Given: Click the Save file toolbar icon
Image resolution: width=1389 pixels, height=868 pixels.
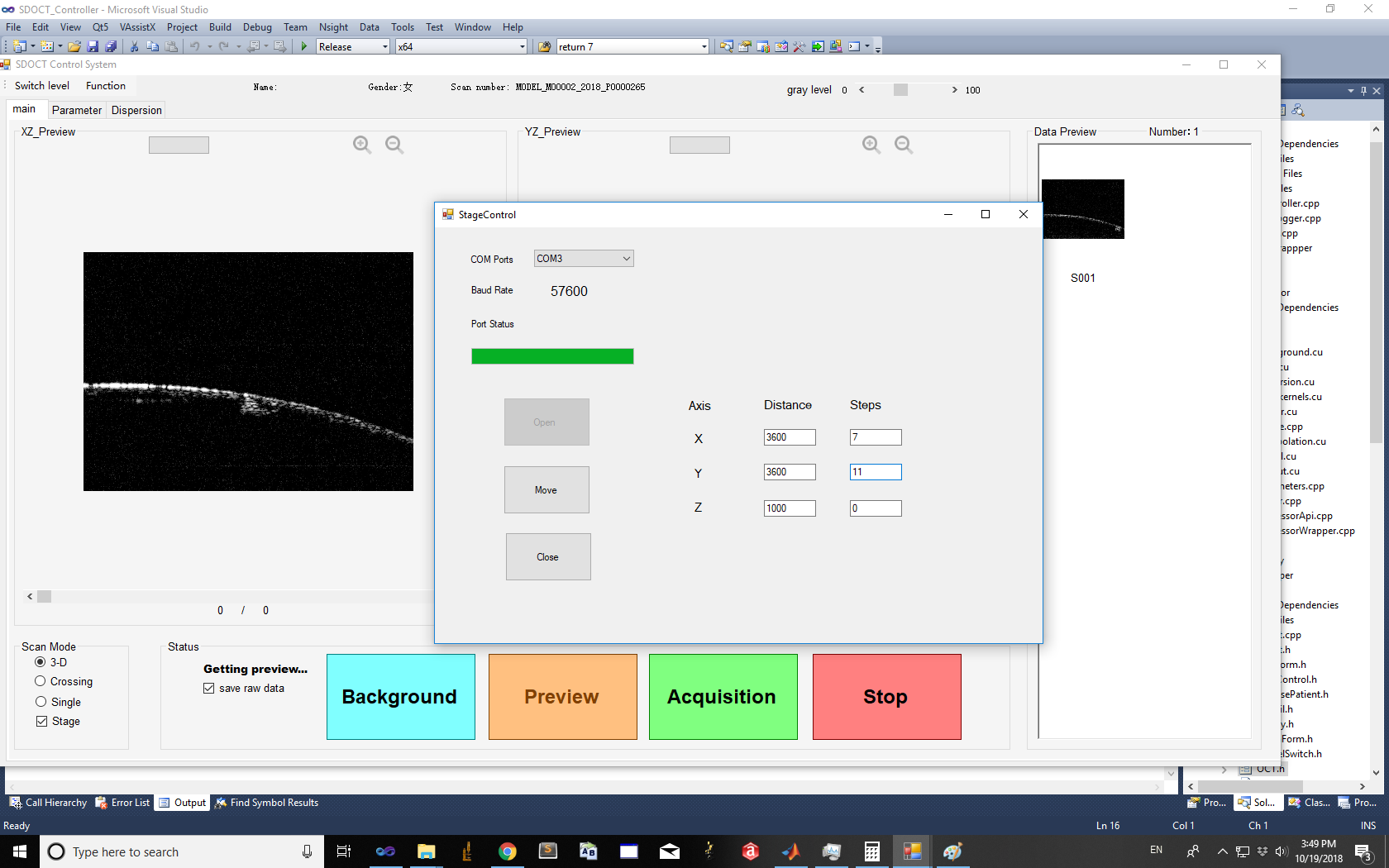Looking at the screenshot, I should [93, 47].
